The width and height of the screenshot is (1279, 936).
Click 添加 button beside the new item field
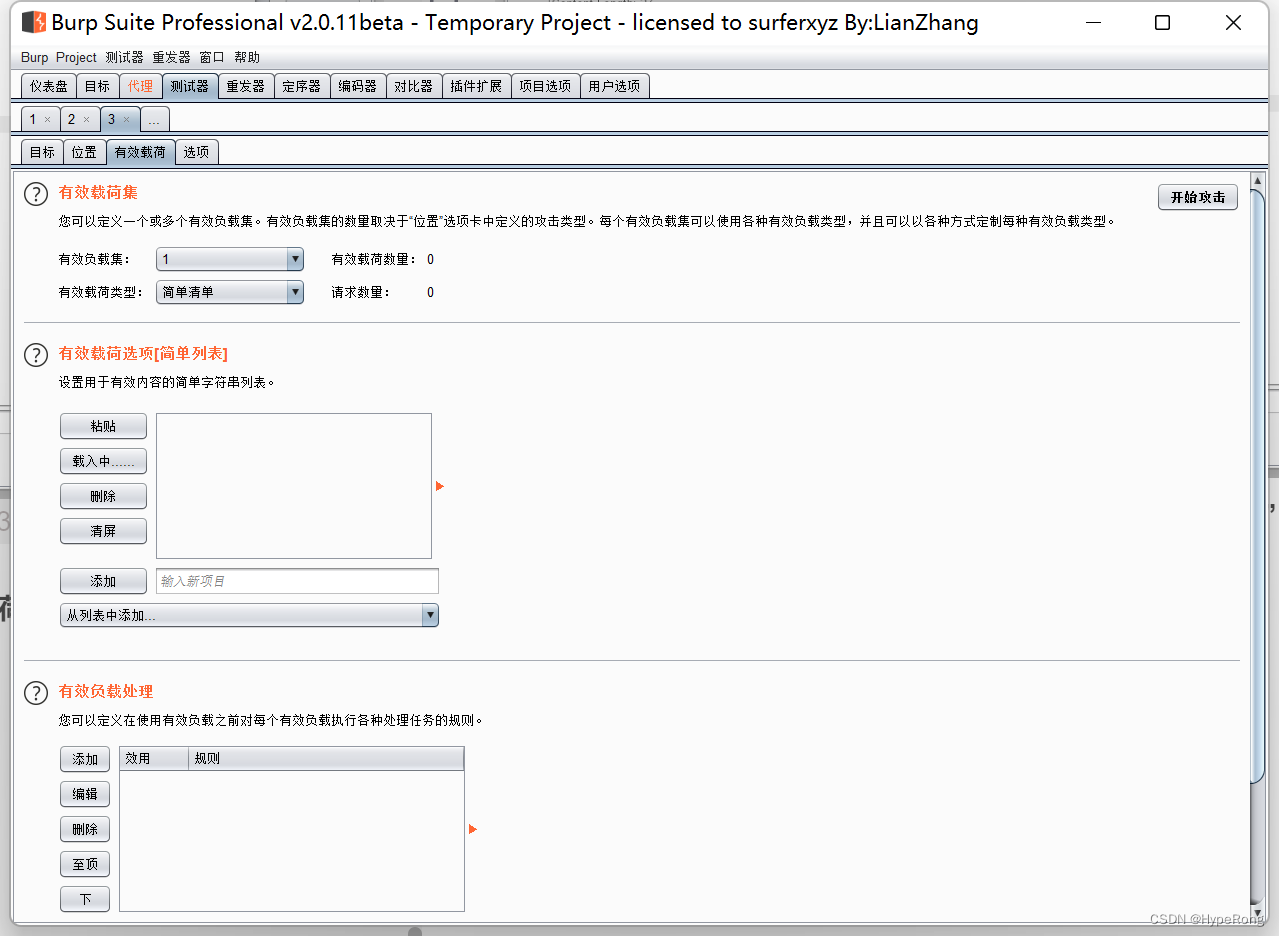point(103,581)
